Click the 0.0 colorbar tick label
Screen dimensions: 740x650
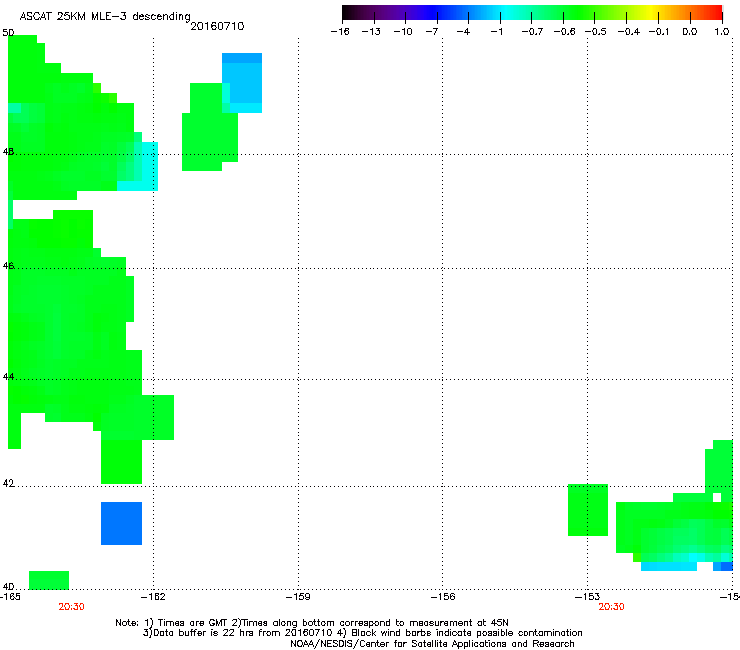690,32
